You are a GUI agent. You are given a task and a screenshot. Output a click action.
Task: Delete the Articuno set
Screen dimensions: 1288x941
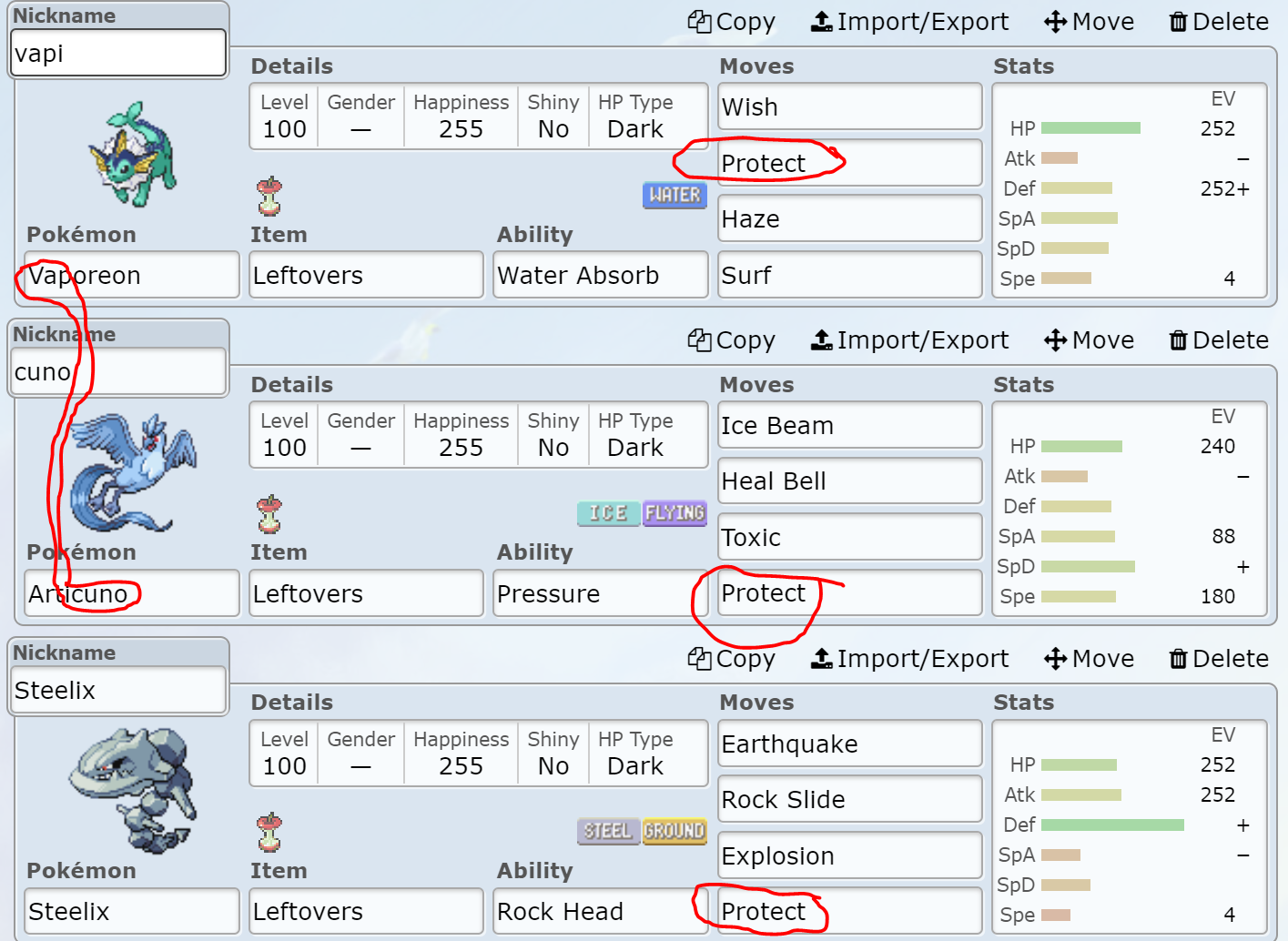(x=1219, y=340)
